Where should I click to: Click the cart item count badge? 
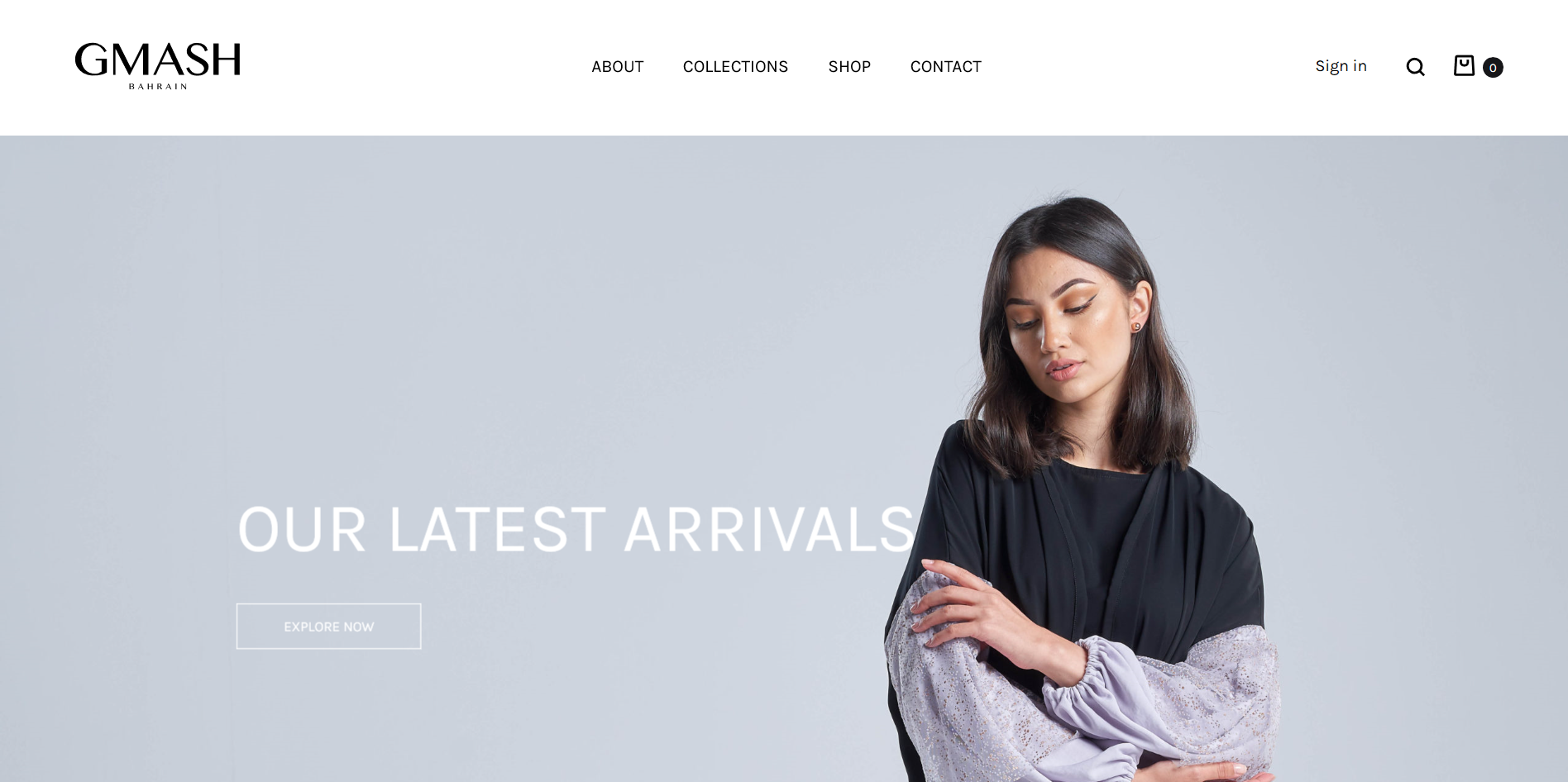click(1493, 68)
